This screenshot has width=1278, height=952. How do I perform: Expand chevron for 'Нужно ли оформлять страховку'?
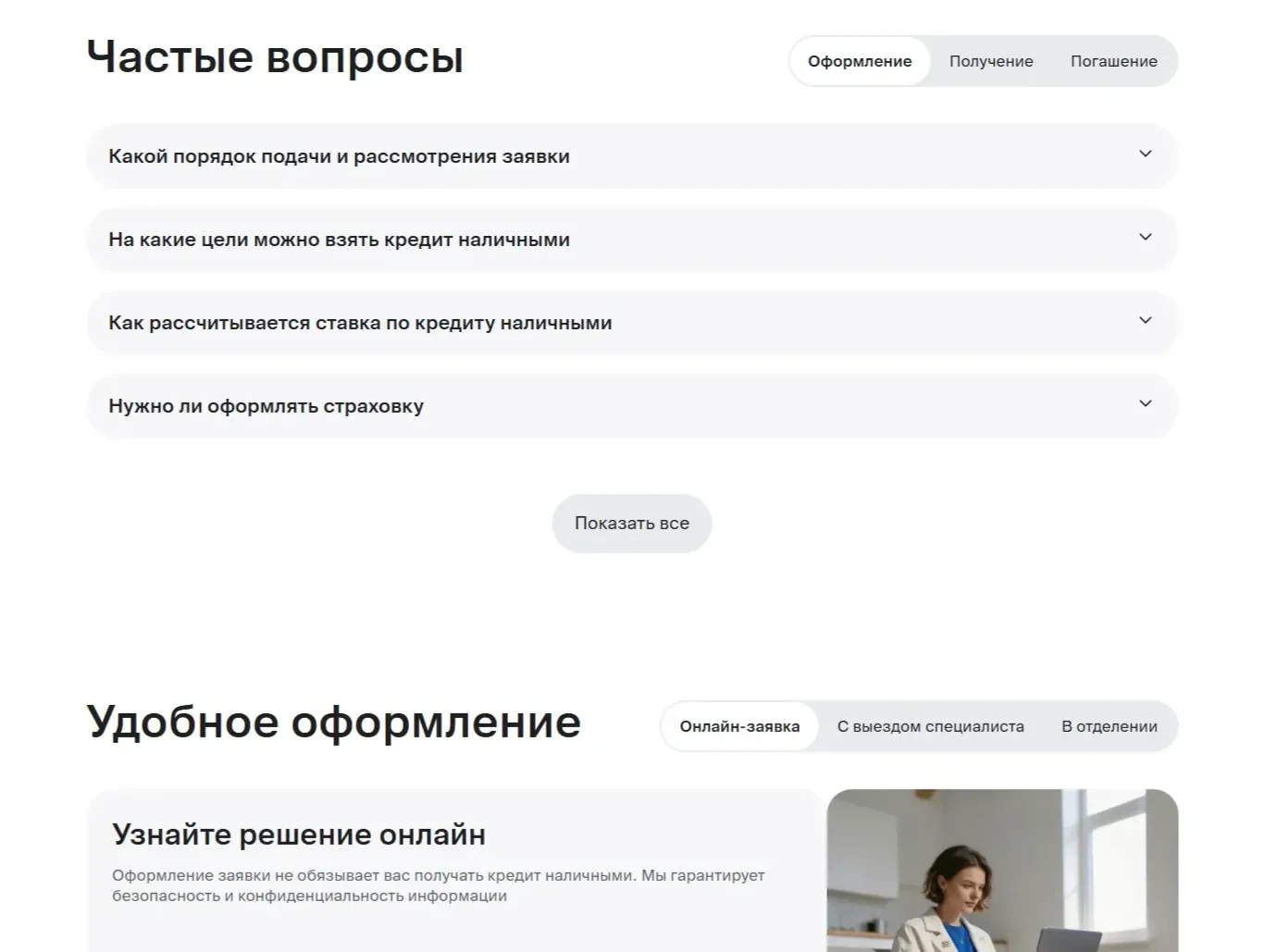coord(1145,403)
